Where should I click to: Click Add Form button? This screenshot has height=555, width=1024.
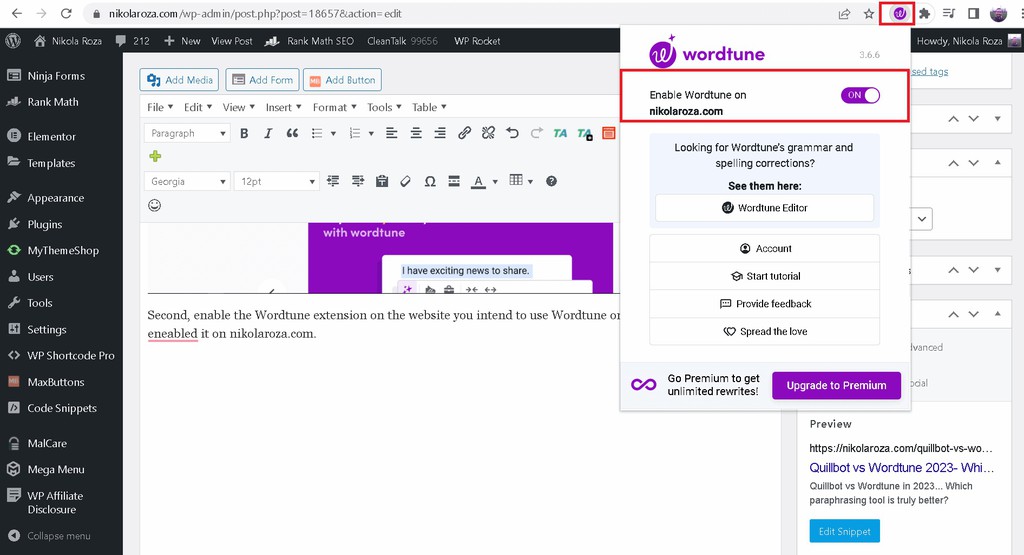[x=263, y=80]
